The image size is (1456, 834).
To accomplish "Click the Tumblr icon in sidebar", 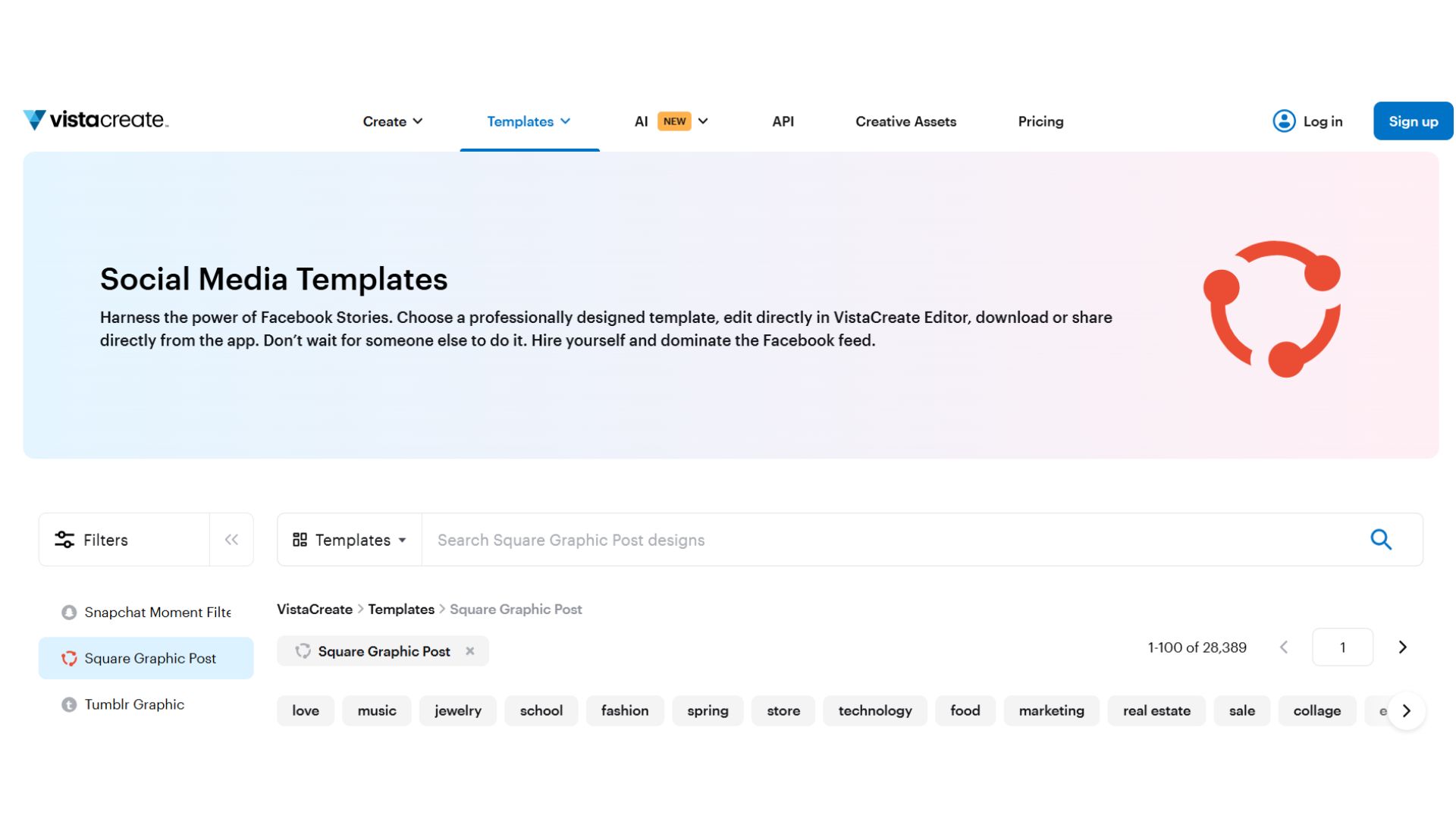I will [x=69, y=704].
